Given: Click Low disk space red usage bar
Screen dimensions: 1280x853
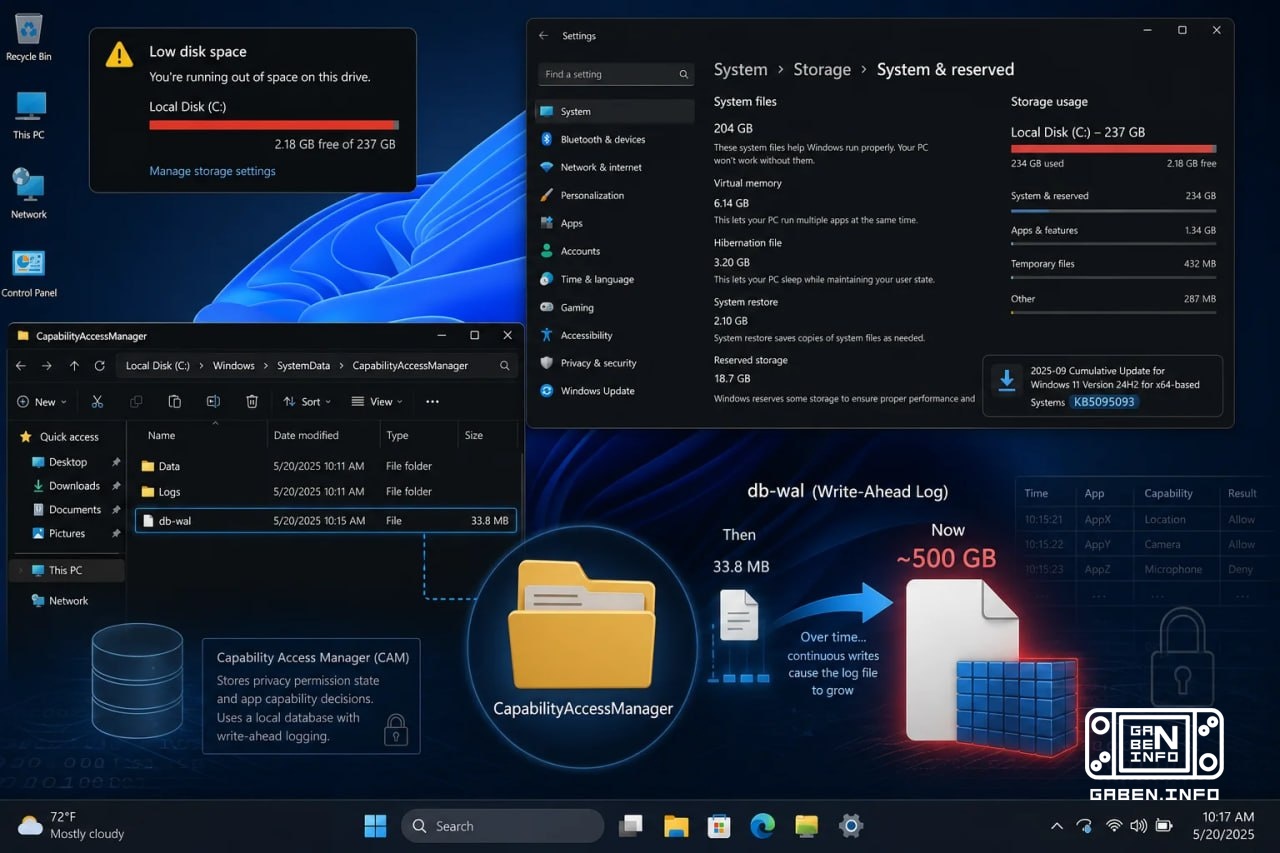Looking at the screenshot, I should (274, 125).
